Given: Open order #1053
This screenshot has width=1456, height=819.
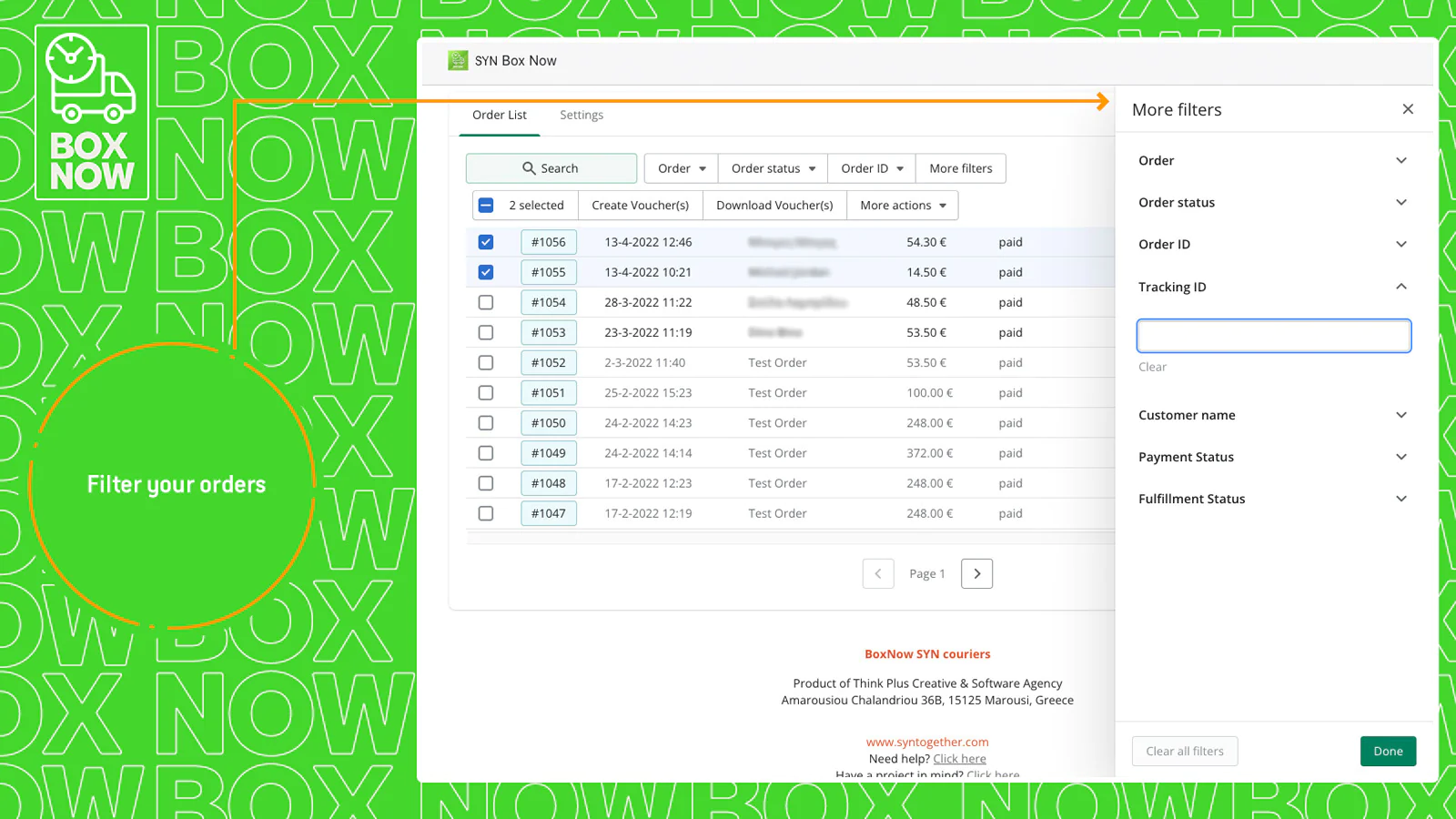Looking at the screenshot, I should 549,332.
